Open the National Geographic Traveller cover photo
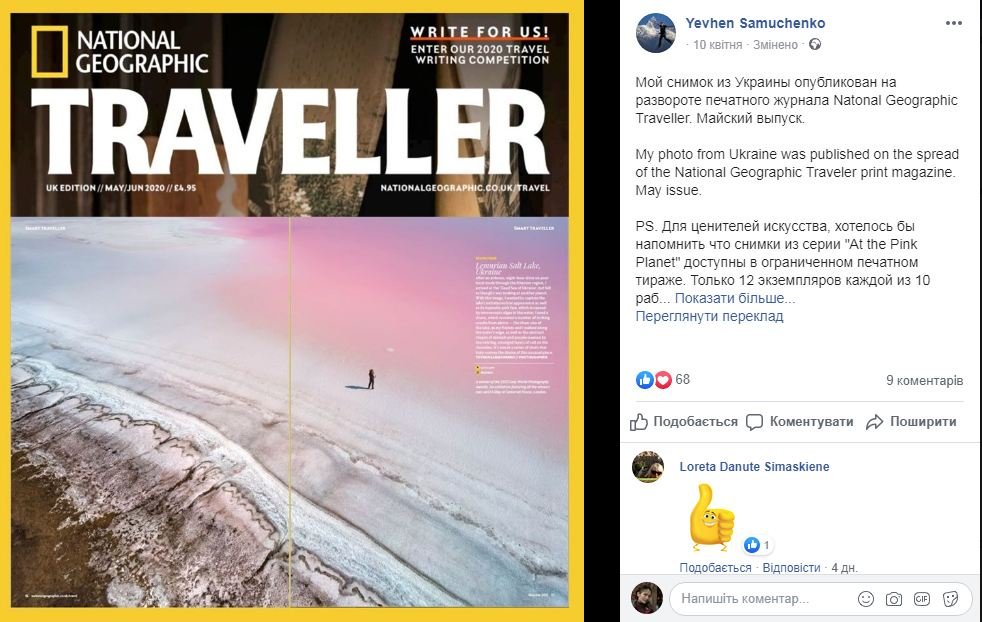 [290, 311]
